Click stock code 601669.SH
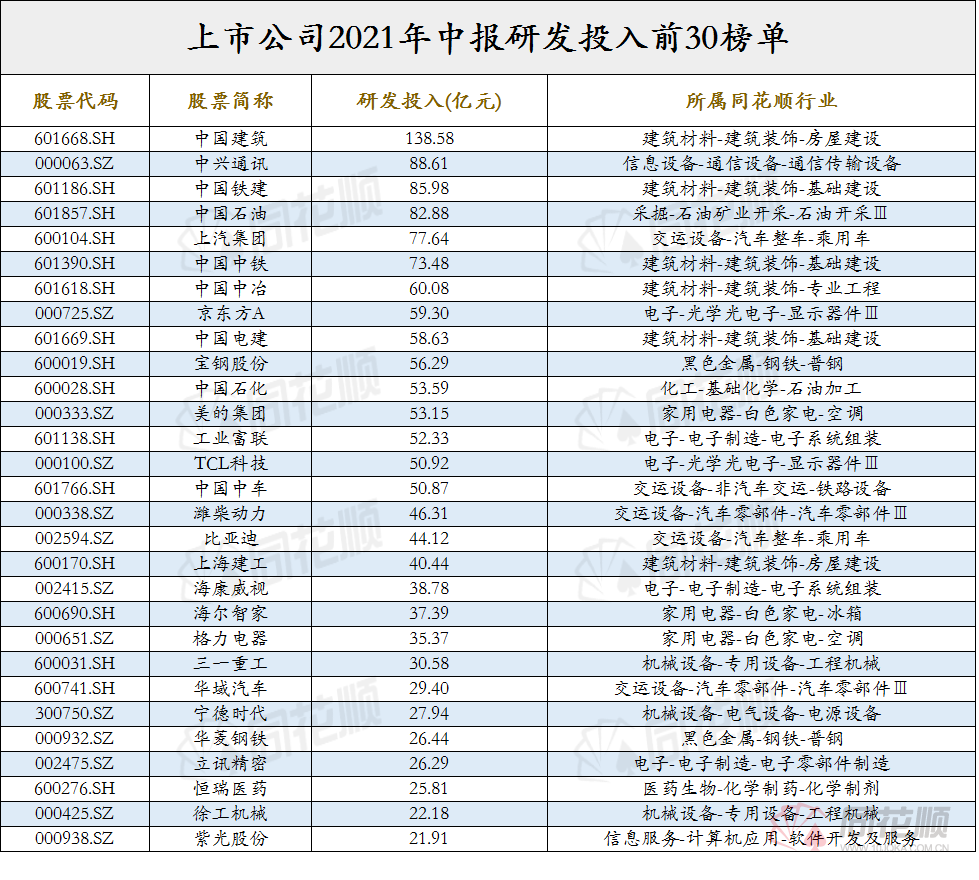This screenshot has height=880, width=979. (74, 339)
